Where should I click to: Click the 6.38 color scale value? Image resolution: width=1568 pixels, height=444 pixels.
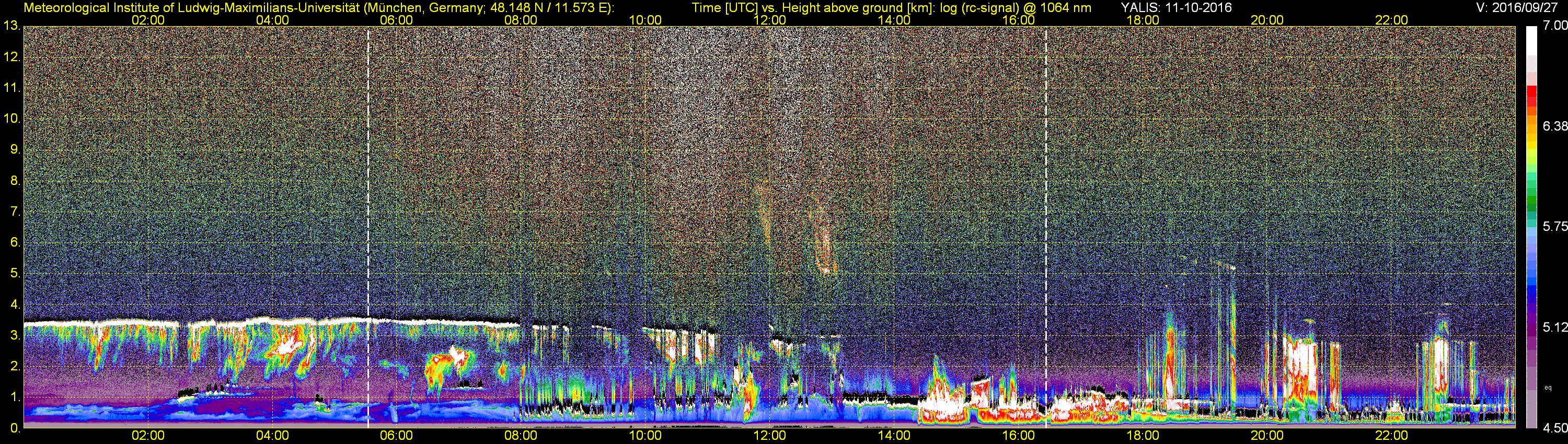pos(1554,126)
